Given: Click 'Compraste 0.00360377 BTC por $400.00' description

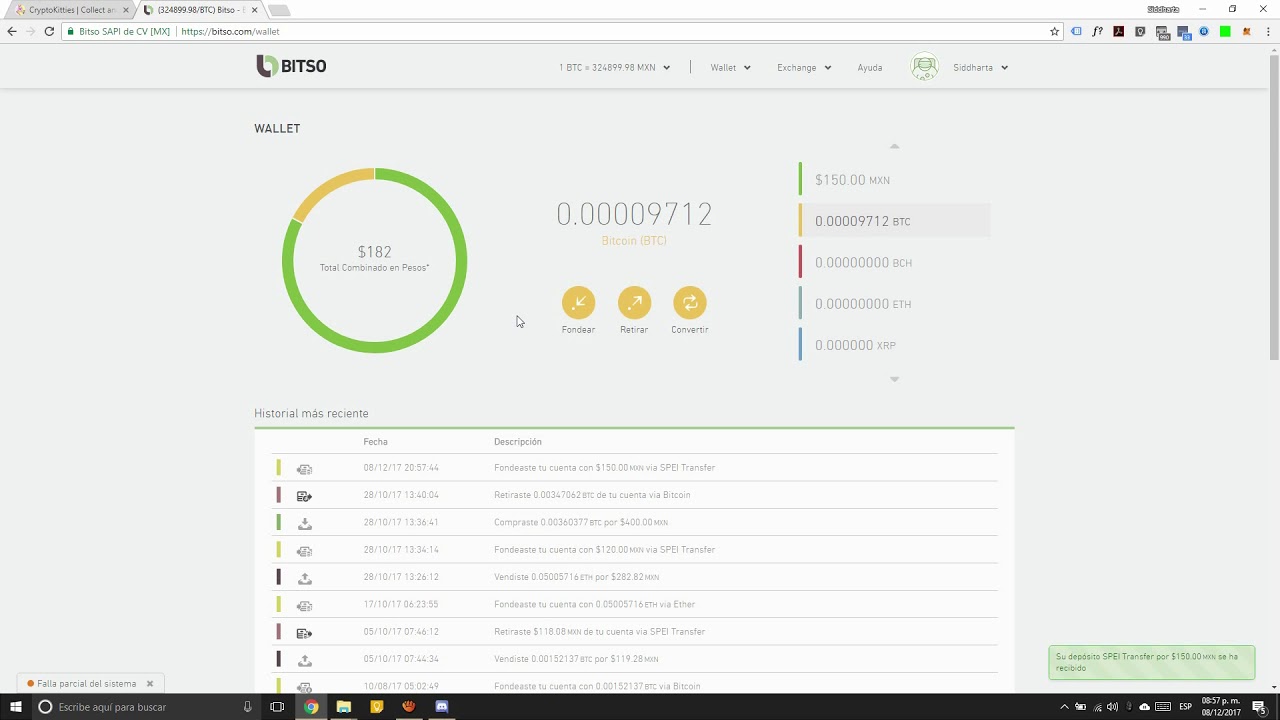Looking at the screenshot, I should pyautogui.click(x=581, y=523).
